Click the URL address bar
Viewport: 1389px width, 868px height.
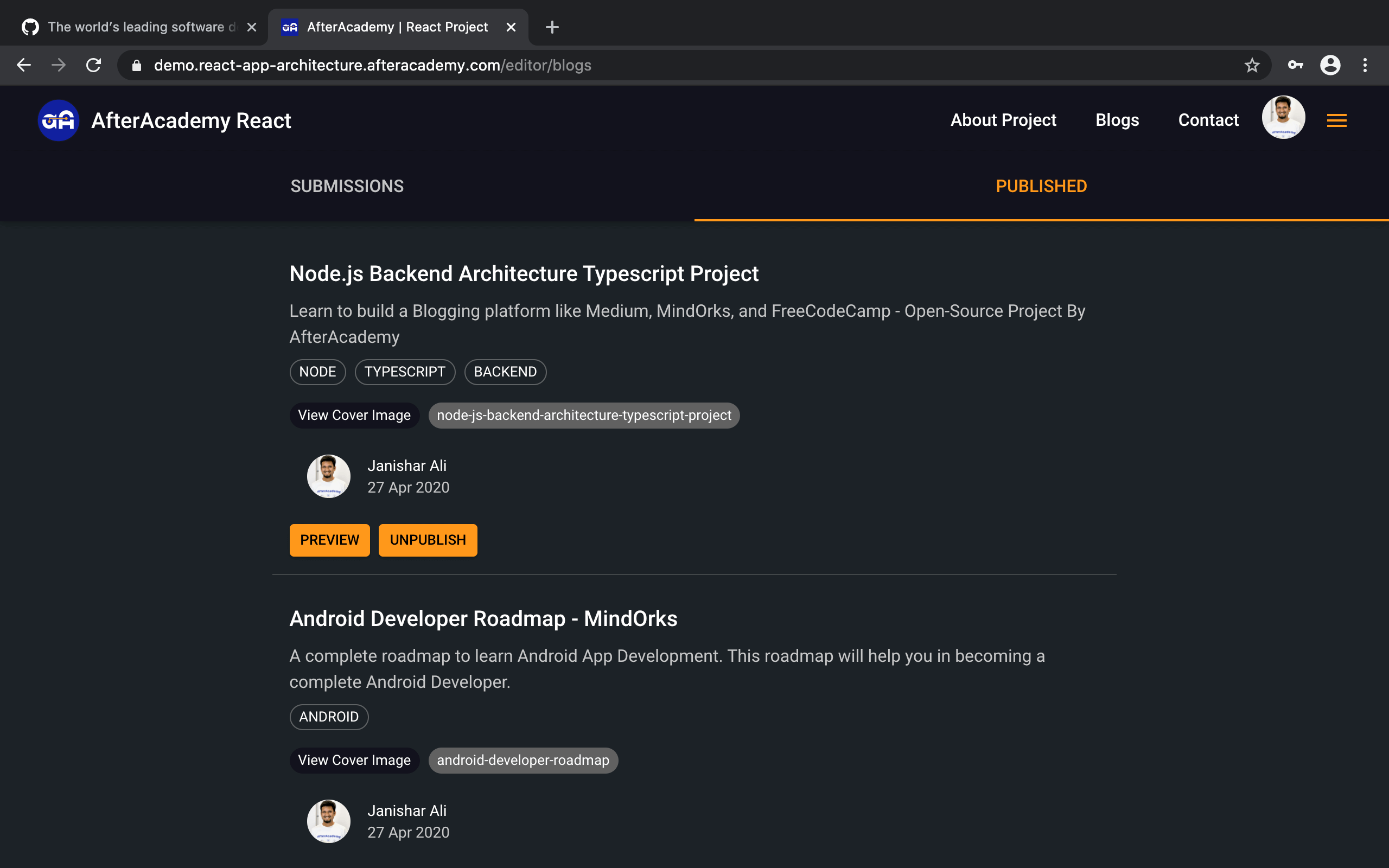632,66
